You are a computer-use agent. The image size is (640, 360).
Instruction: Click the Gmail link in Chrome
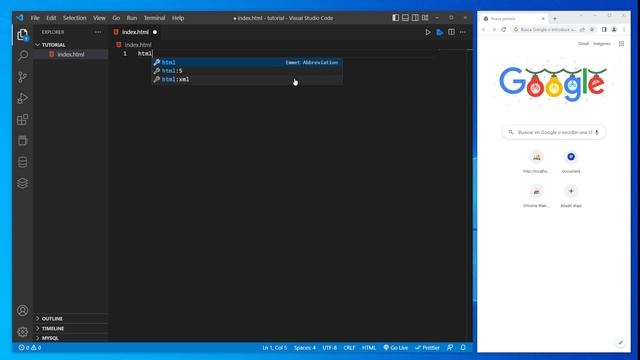(583, 44)
